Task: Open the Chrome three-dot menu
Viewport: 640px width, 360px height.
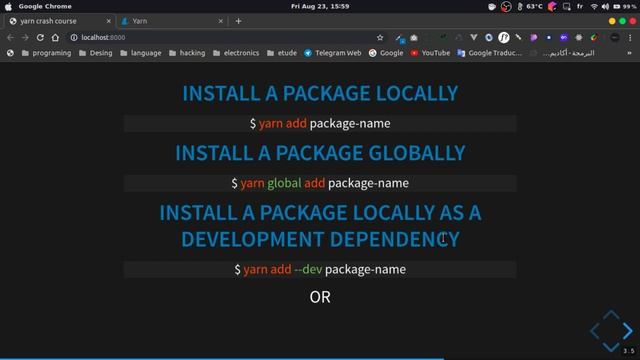Action: [630, 38]
